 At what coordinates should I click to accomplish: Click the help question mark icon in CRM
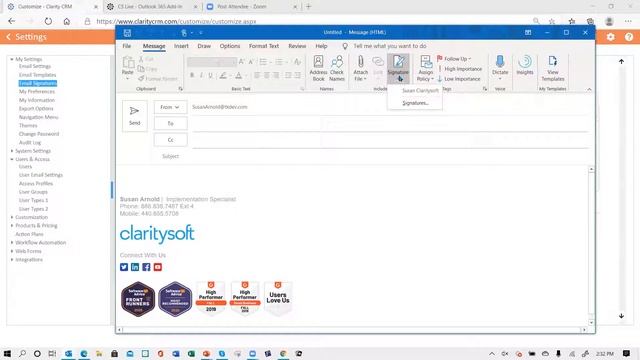(x=629, y=37)
